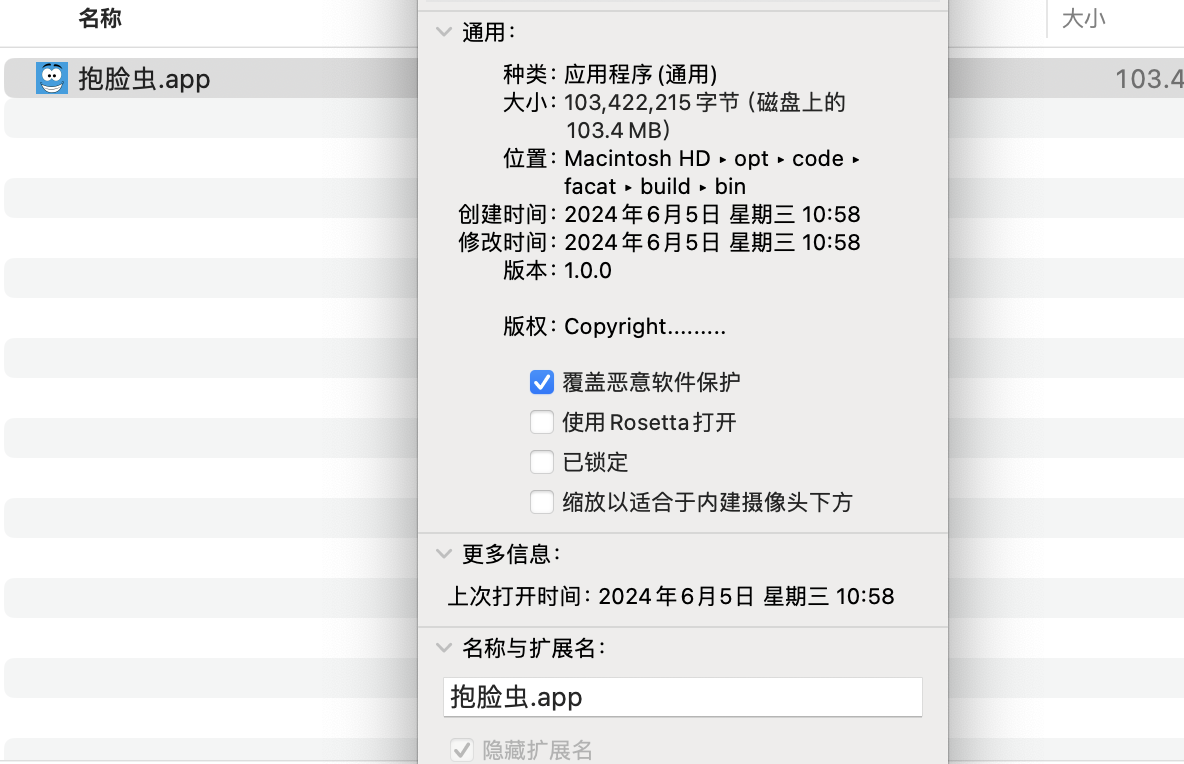Check the 已锁定 checkbox
Image resolution: width=1184 pixels, height=764 pixels.
542,462
